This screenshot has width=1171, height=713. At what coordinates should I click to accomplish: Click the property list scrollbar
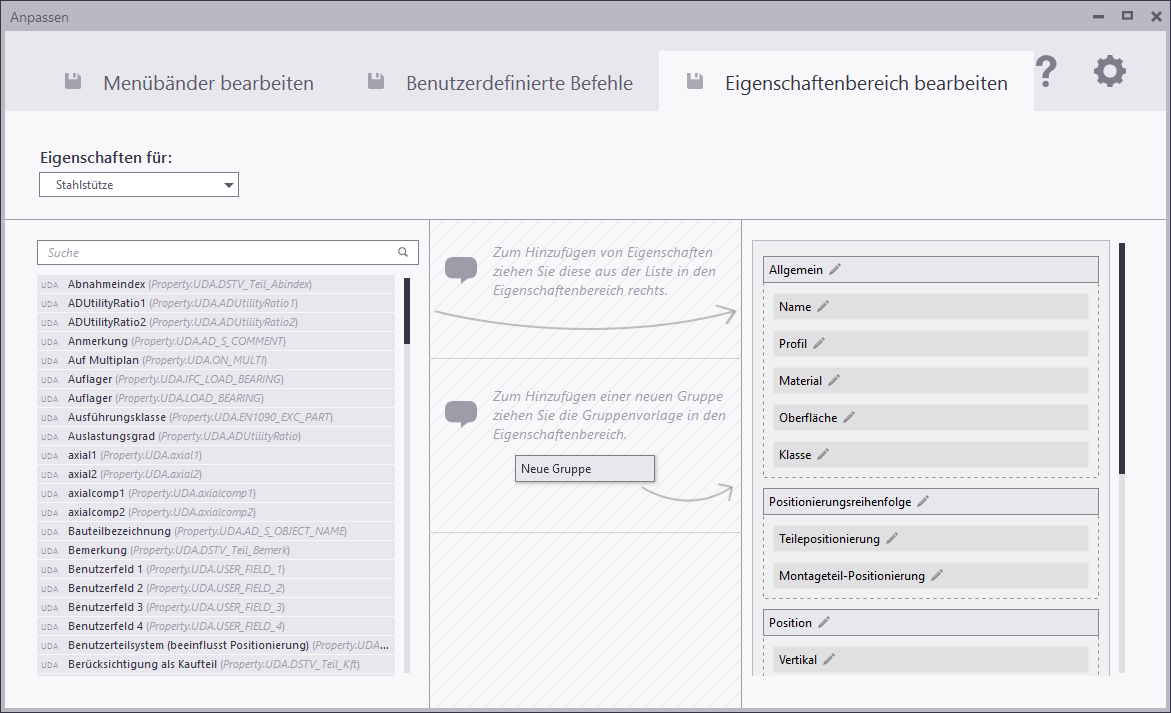point(407,312)
